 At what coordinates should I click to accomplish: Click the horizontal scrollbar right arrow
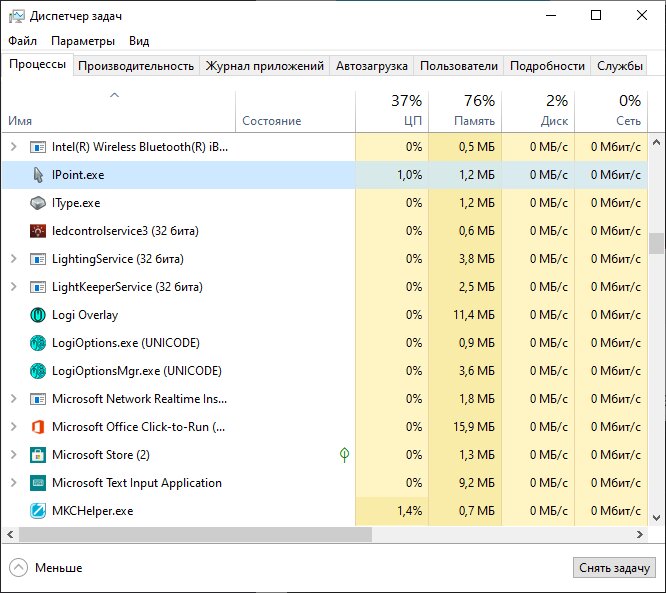pyautogui.click(x=640, y=534)
